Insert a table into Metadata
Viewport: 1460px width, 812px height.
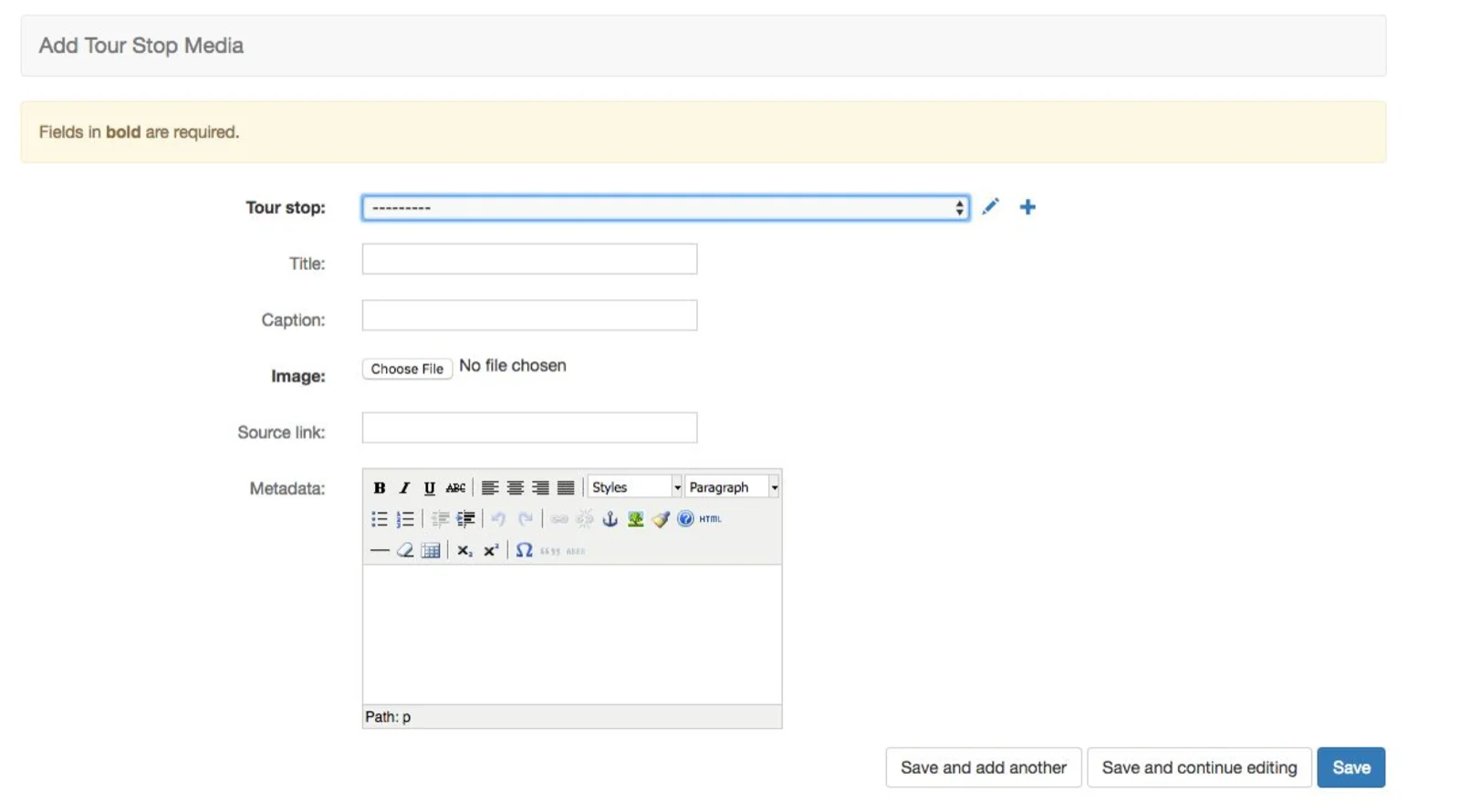click(x=431, y=550)
